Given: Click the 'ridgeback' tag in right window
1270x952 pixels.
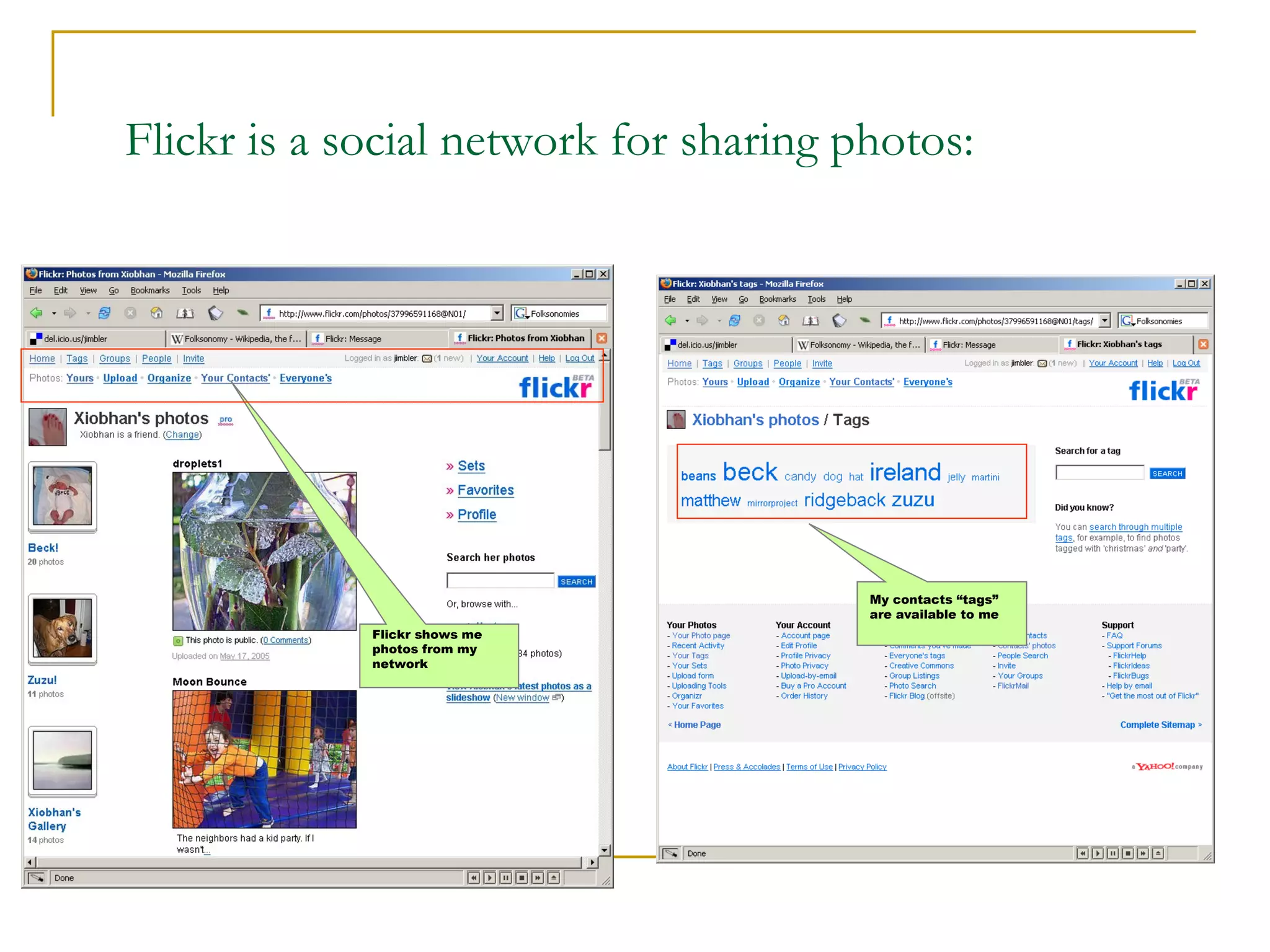Looking at the screenshot, I should click(x=845, y=500).
